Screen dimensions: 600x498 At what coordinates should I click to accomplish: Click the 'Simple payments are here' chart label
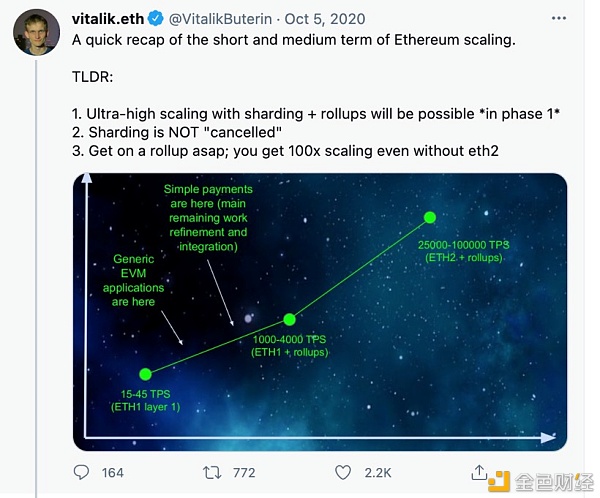[207, 218]
